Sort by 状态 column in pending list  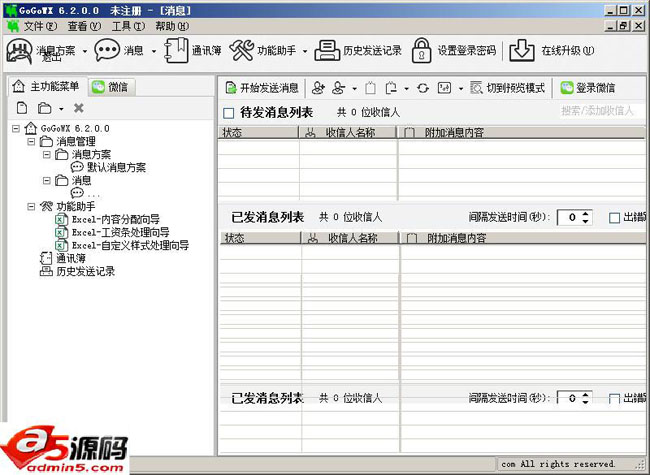[258, 133]
